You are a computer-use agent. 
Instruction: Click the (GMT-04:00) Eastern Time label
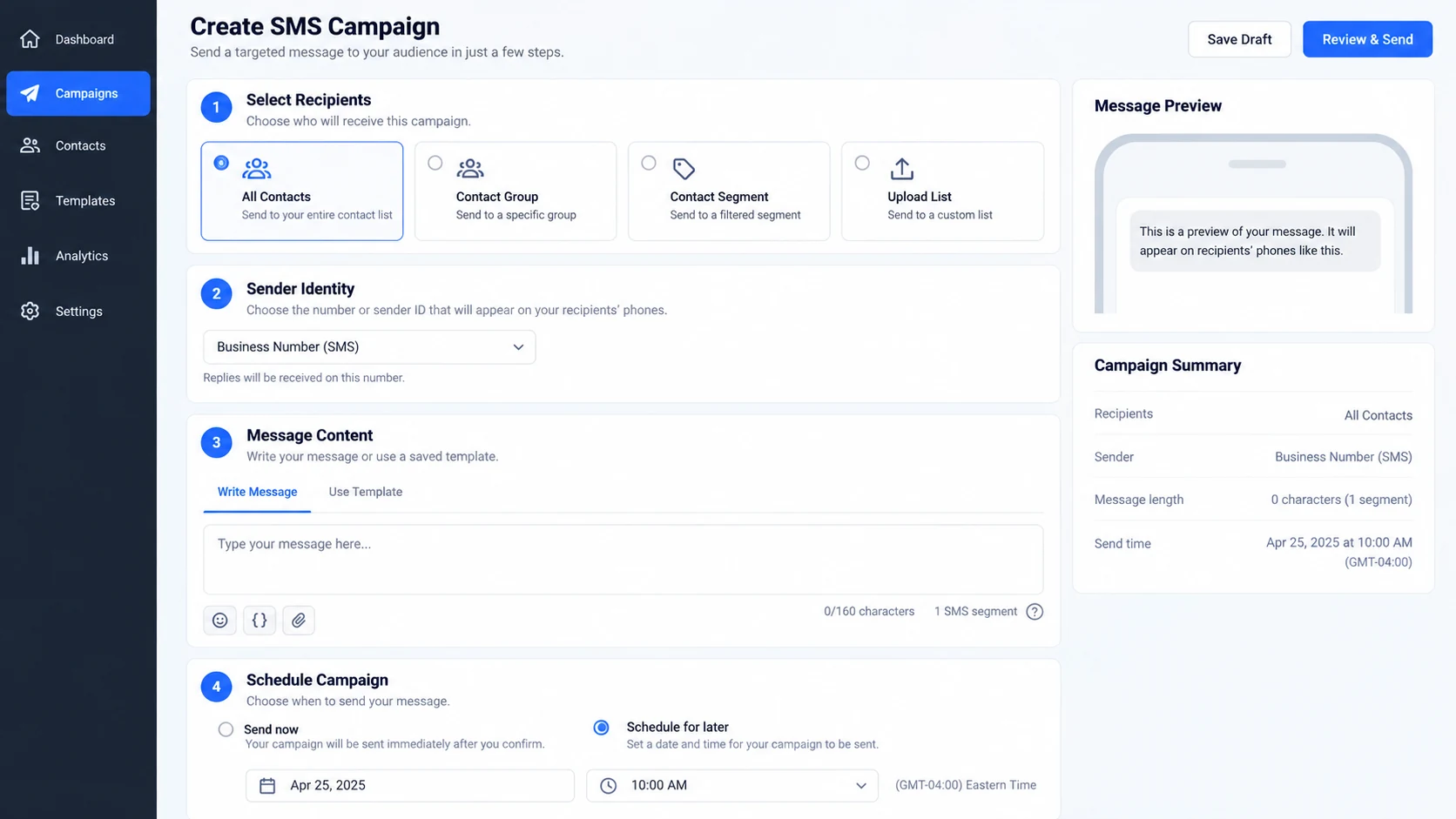966,785
